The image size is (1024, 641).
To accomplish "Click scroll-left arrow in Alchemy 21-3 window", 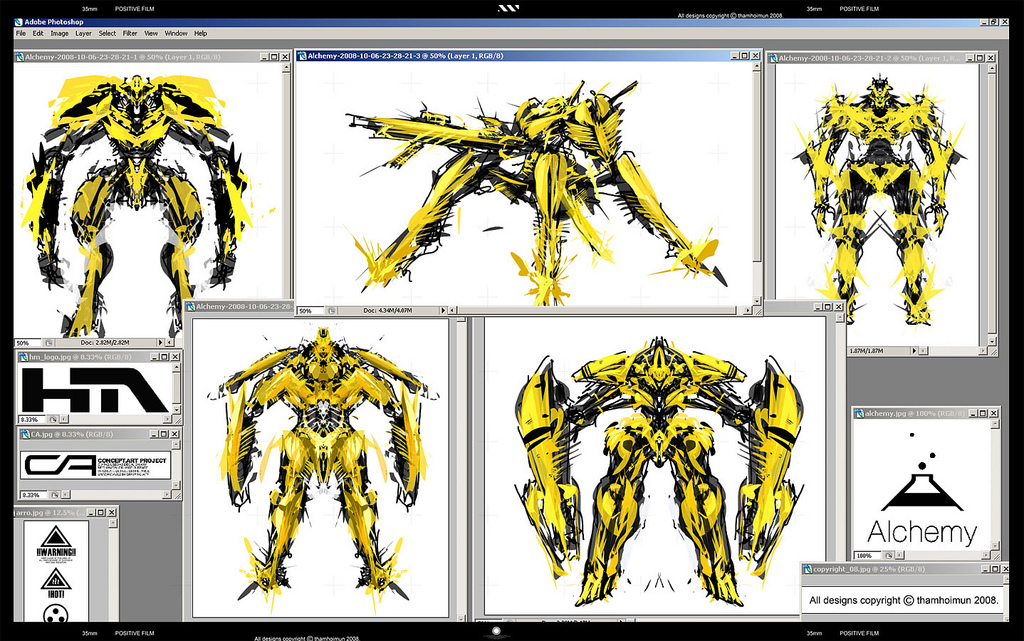I will point(453,311).
